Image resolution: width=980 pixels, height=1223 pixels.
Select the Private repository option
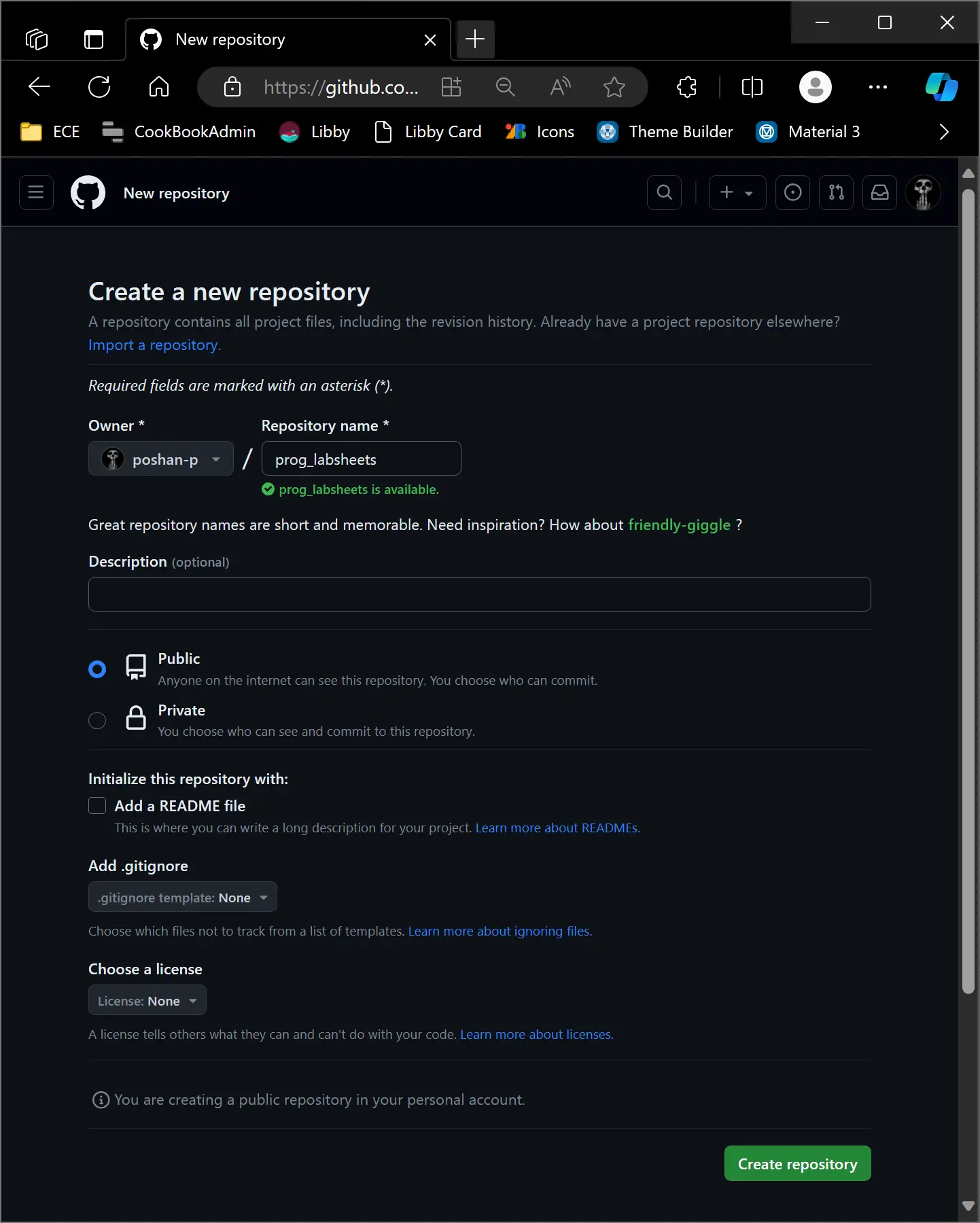pyautogui.click(x=97, y=720)
